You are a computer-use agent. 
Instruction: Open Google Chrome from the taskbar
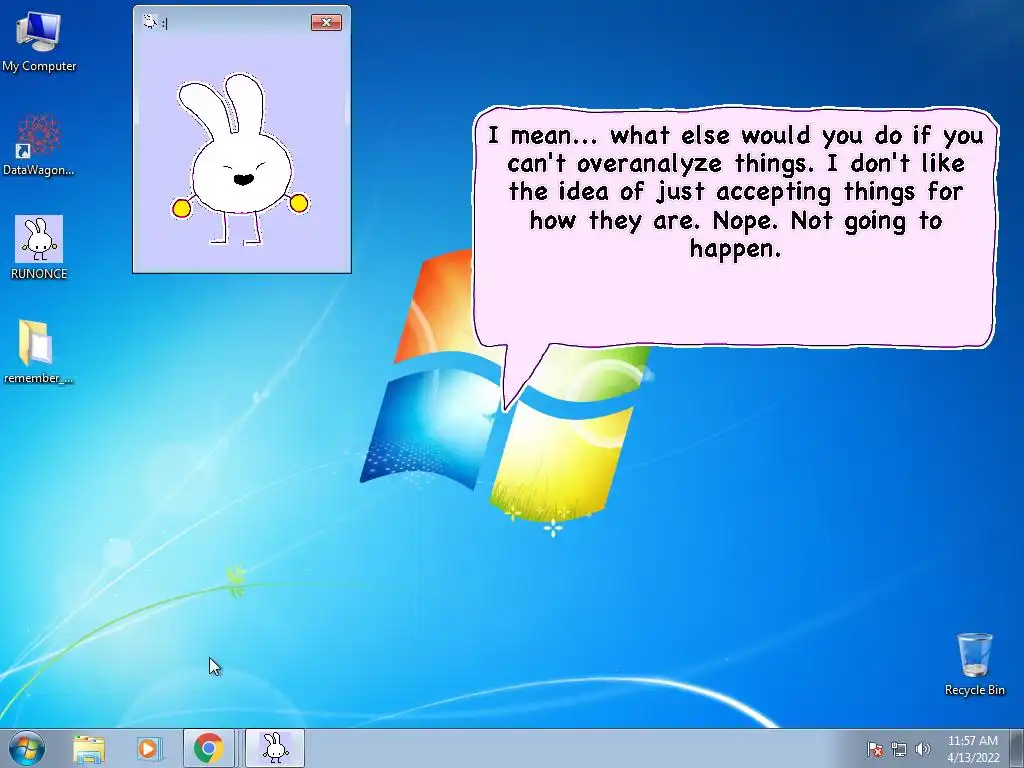pos(208,748)
